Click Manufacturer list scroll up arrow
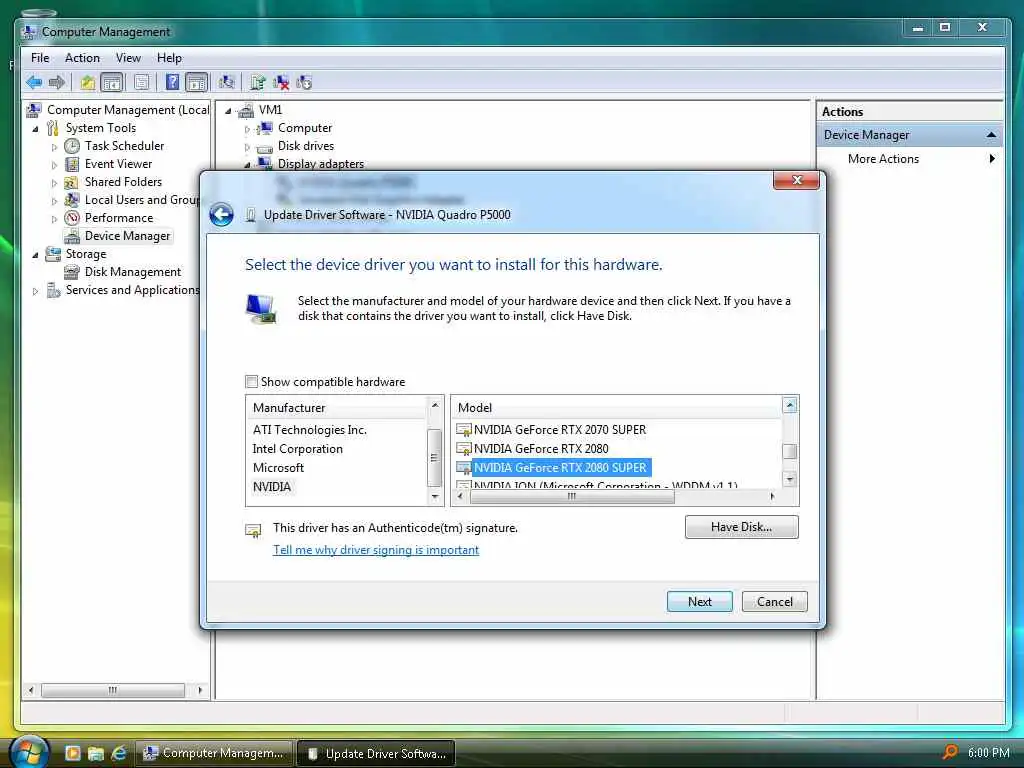 tap(435, 406)
